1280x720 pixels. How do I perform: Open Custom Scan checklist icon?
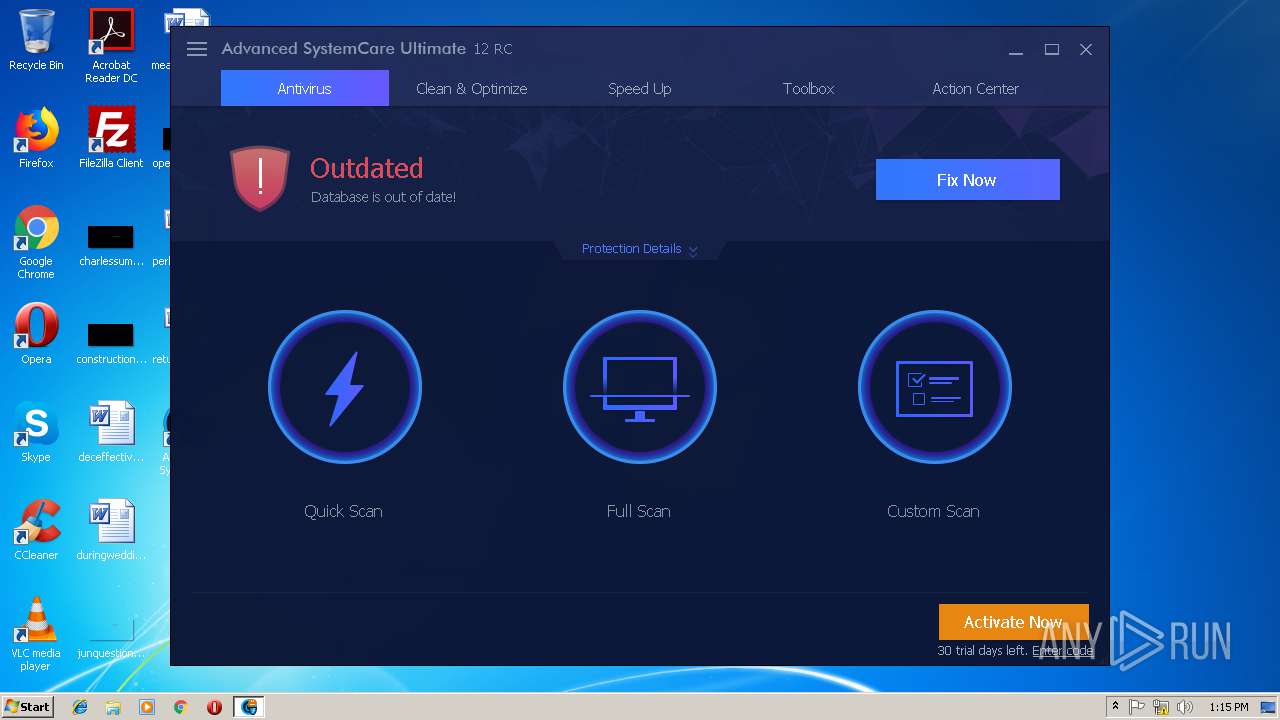pos(934,387)
